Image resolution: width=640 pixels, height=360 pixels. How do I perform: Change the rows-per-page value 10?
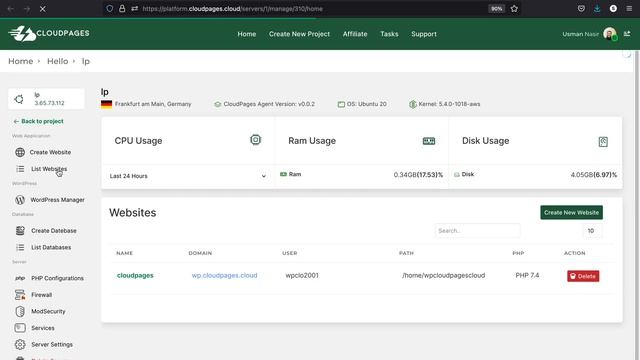click(591, 231)
